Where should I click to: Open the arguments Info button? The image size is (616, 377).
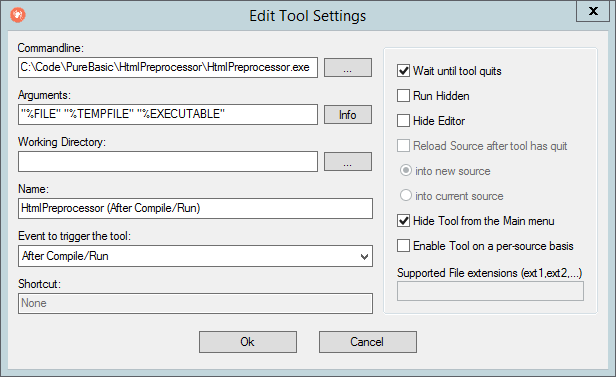(348, 115)
